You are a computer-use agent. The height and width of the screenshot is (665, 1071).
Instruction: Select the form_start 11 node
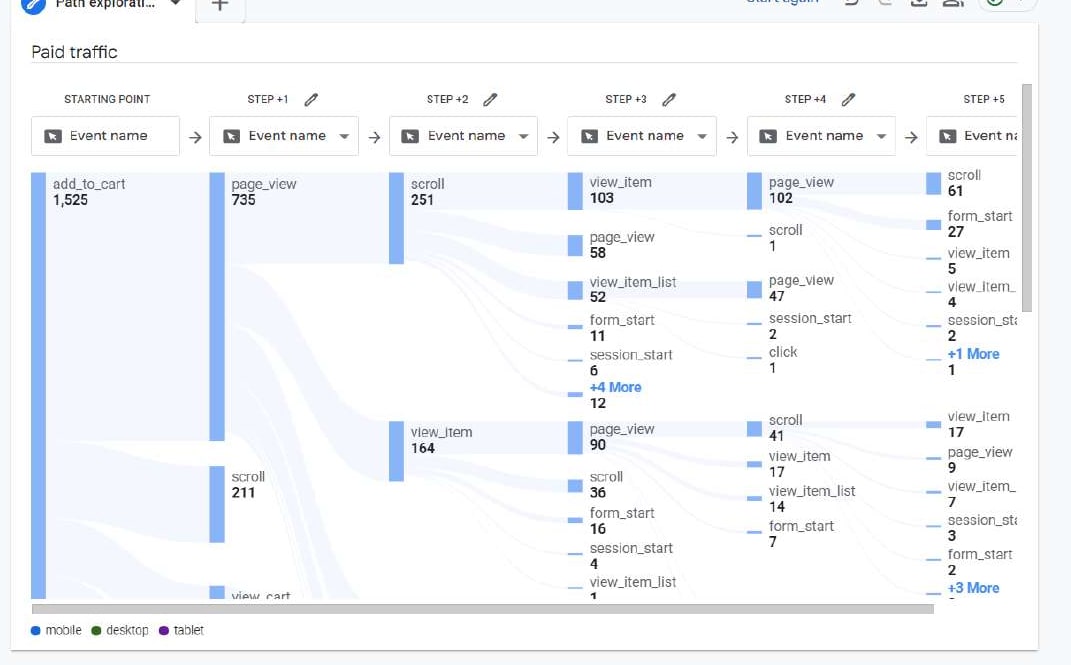click(x=575, y=327)
